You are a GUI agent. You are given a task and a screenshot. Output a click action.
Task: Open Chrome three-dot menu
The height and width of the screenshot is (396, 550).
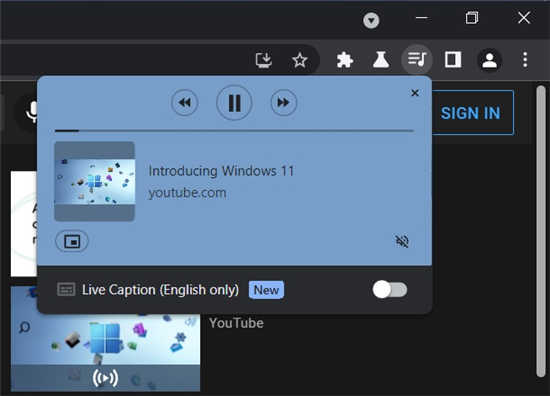[525, 60]
